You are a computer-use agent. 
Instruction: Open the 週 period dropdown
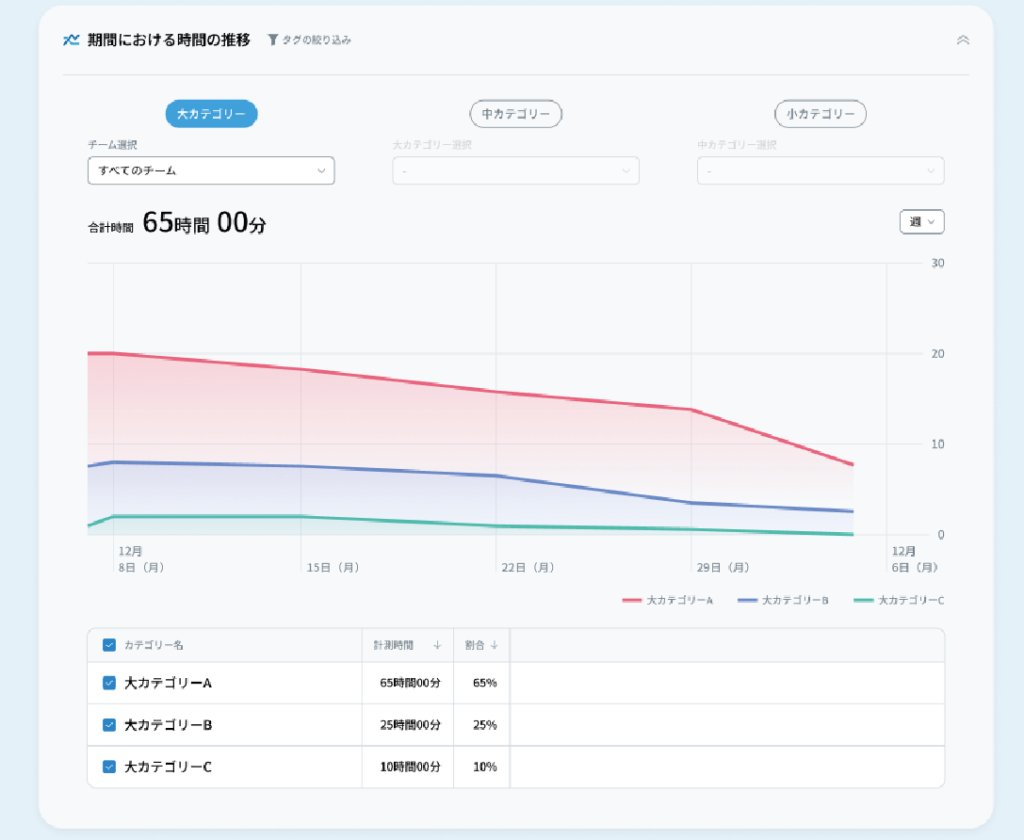(x=921, y=222)
